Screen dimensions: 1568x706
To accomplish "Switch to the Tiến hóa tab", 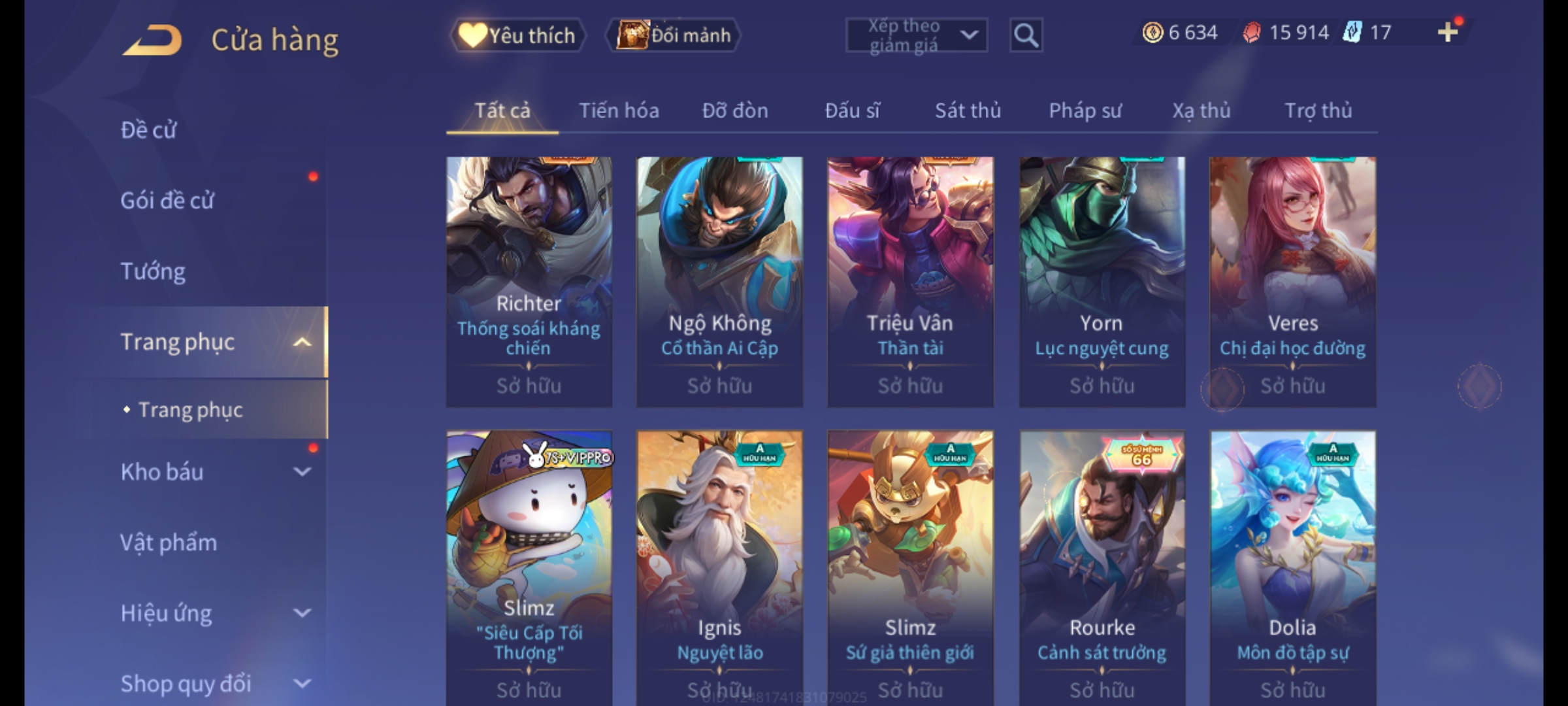I will click(619, 110).
